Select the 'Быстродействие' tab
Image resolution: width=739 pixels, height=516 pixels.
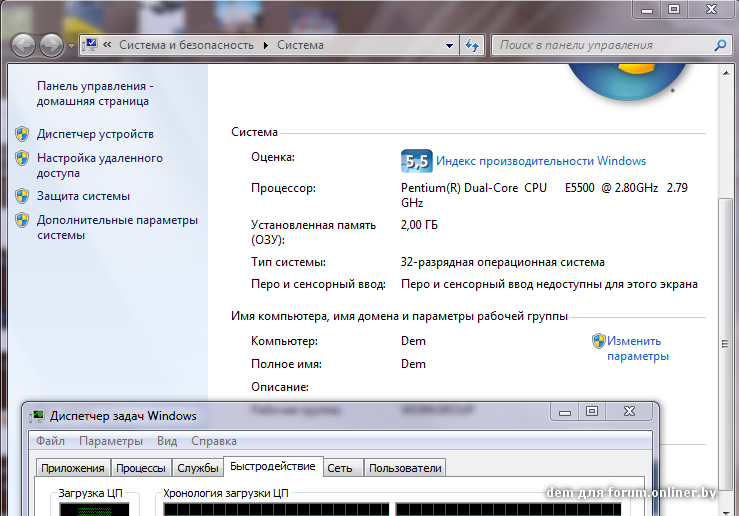[273, 466]
